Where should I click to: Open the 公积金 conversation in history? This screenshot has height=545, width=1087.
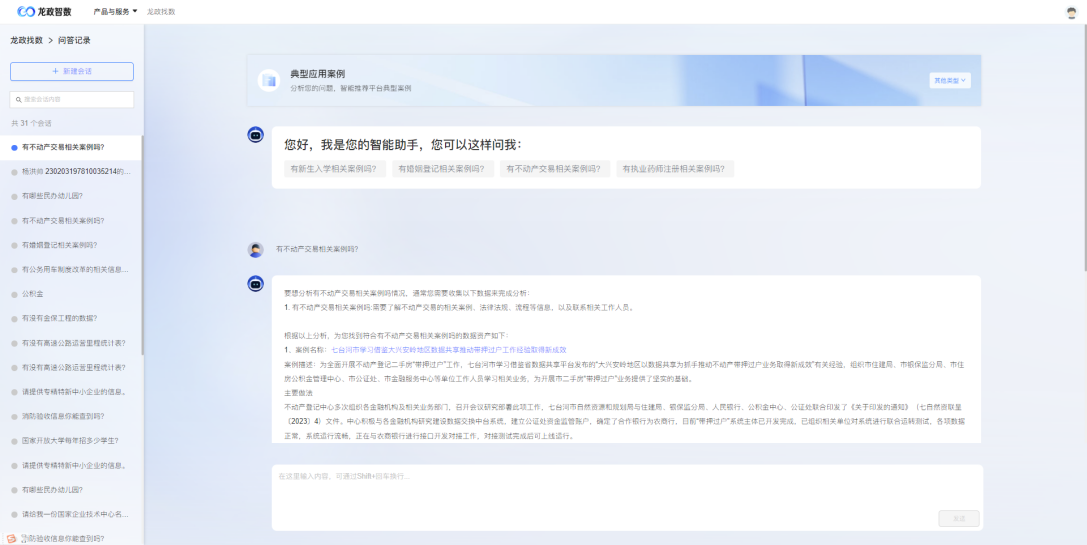[x=33, y=294]
